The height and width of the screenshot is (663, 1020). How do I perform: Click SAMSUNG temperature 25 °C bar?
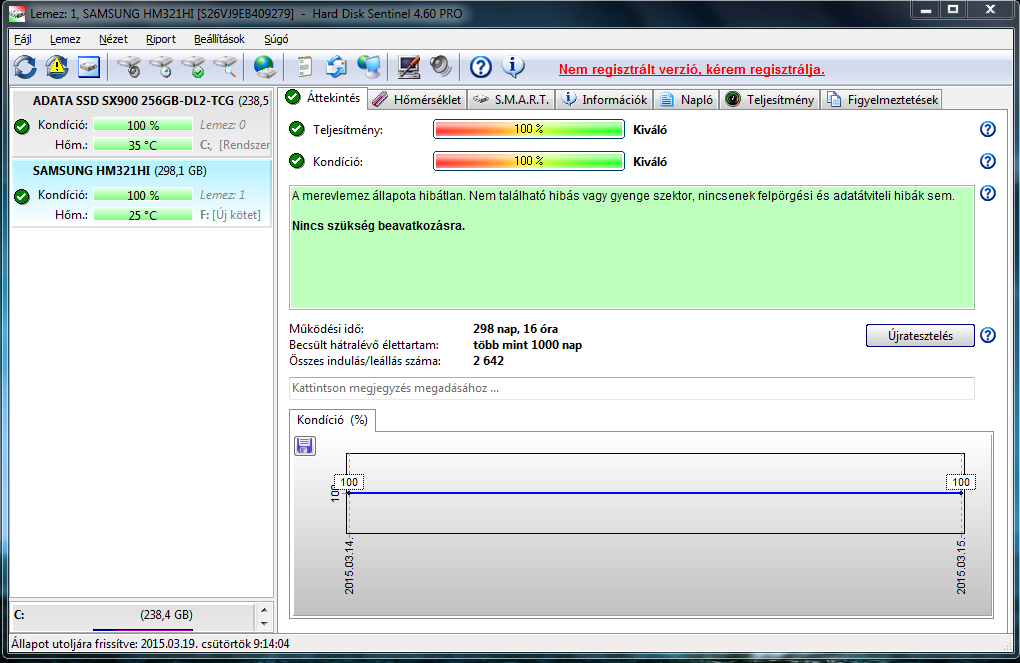[143, 215]
